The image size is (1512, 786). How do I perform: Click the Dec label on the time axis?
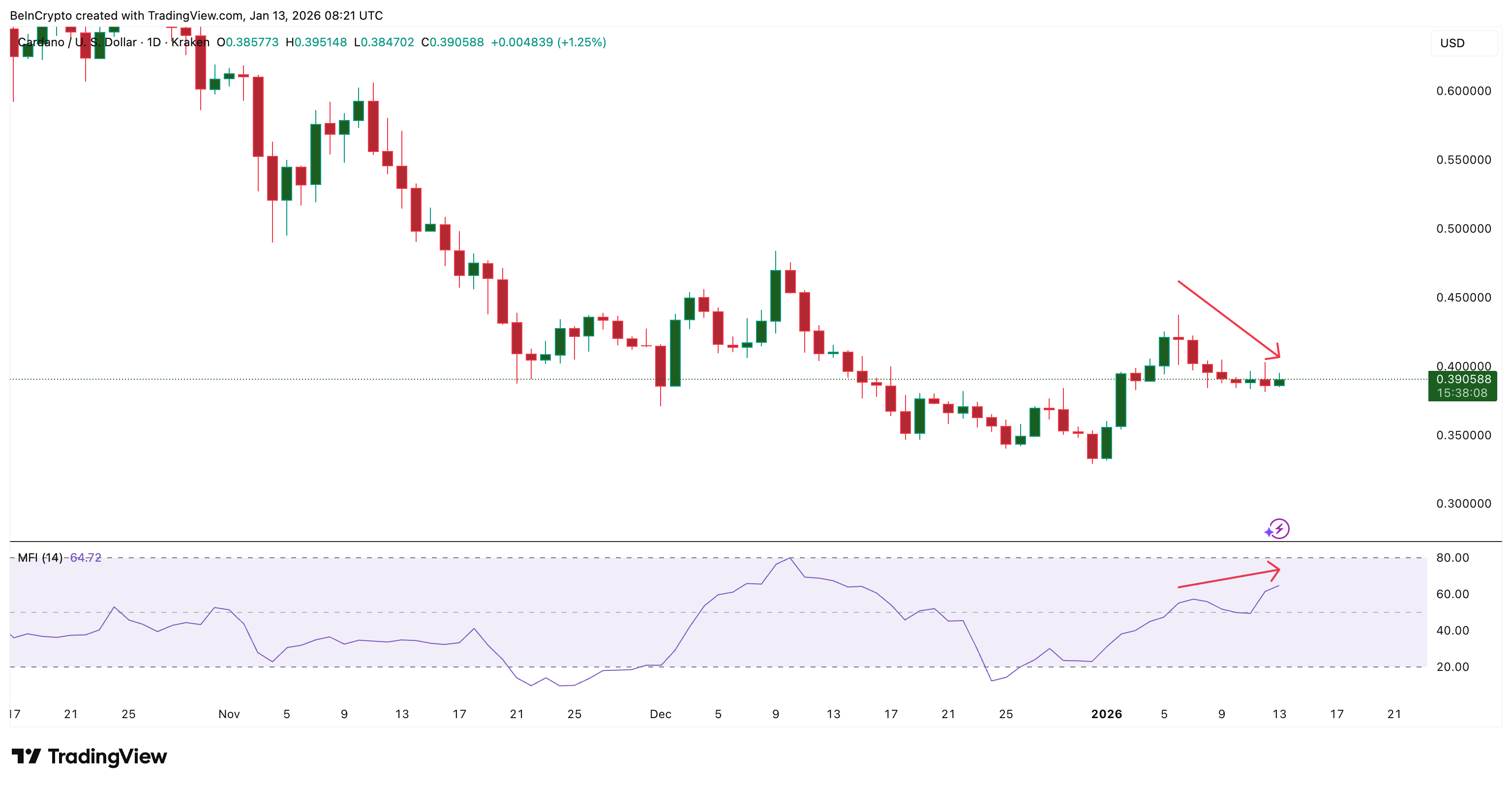(662, 714)
